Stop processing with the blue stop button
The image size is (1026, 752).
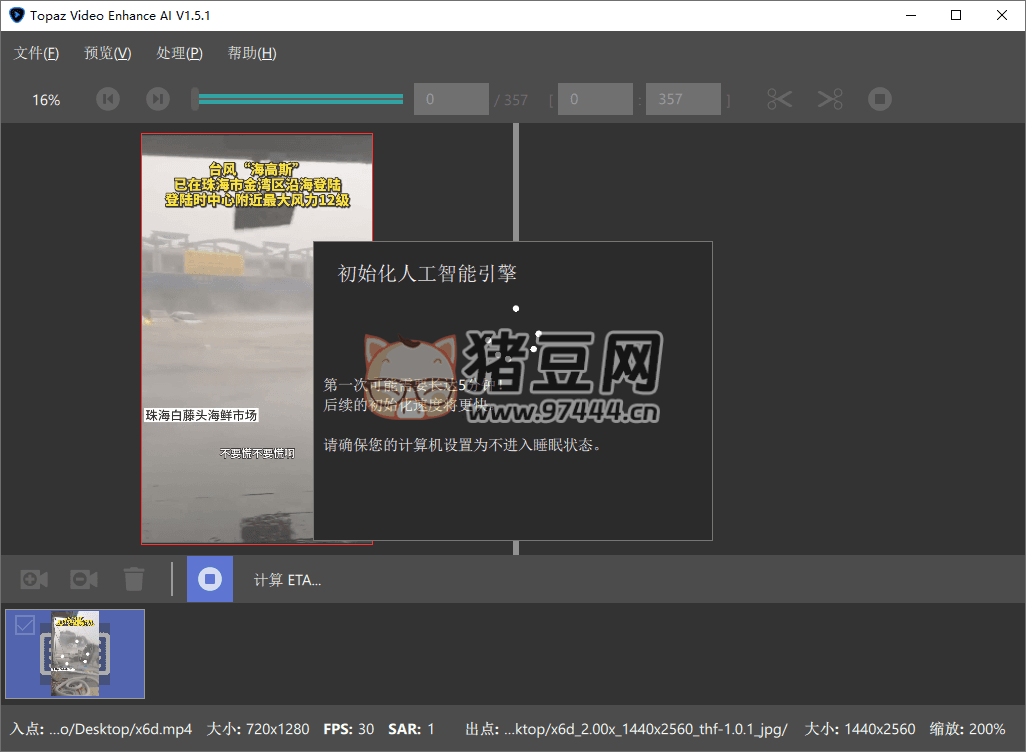(x=210, y=579)
